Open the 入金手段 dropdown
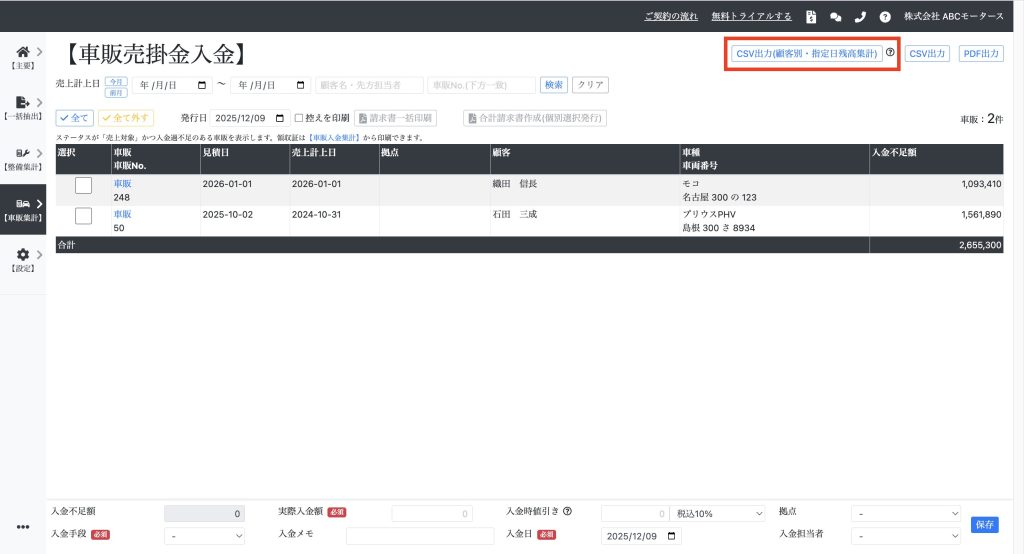Screen dimensions: 1024x554 pyautogui.click(x=204, y=536)
